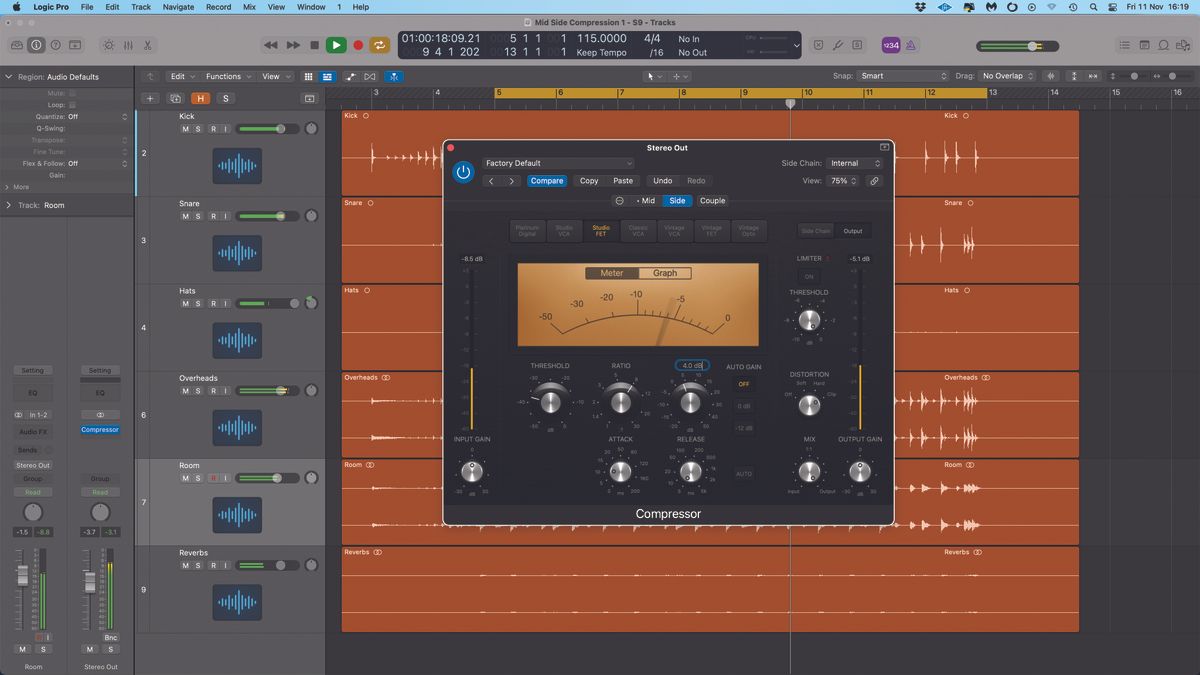Open the Side Chain Internal dropdown
Screen dimensions: 1200x675
(855, 162)
